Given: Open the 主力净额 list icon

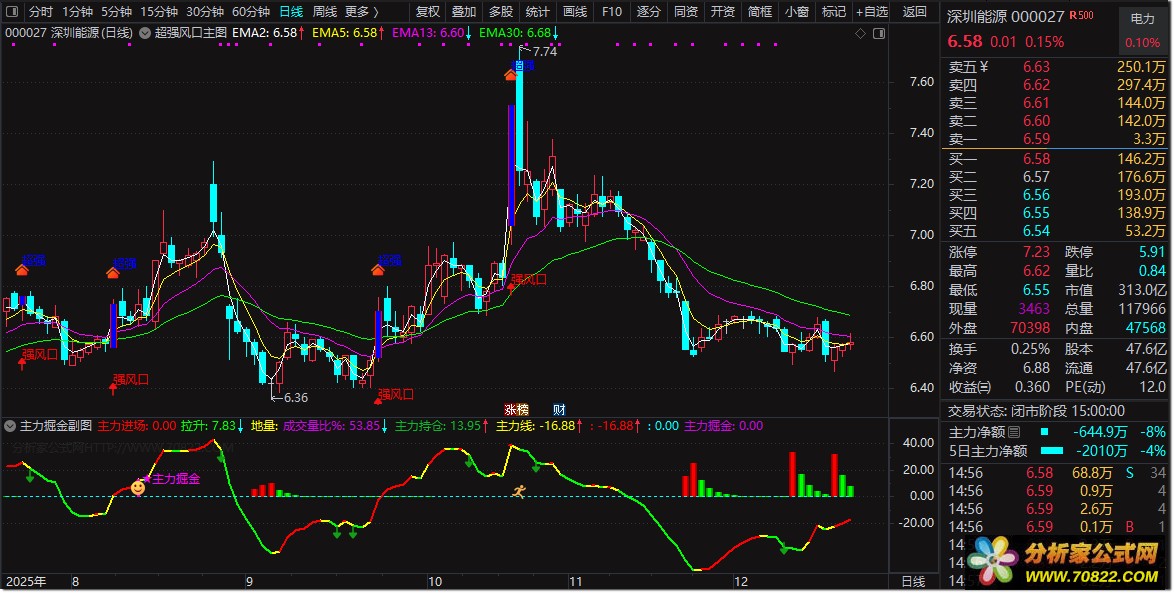Looking at the screenshot, I should [x=1014, y=432].
